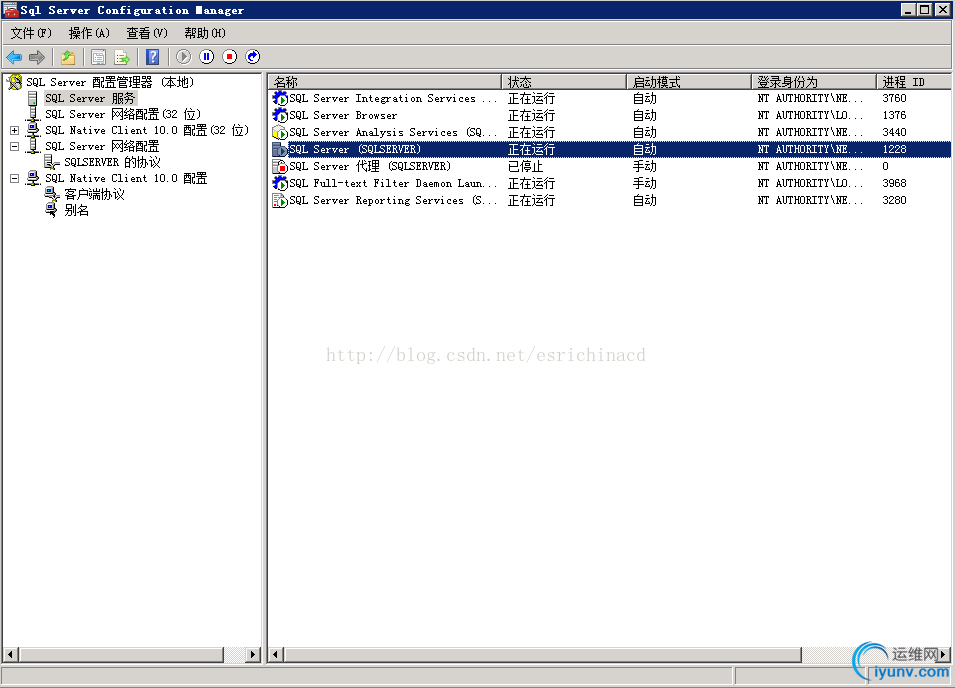Screen dimensions: 955x688
Task: Select the SQL Server 代理 (SQLSERVER) service
Action: pyautogui.click(x=370, y=166)
